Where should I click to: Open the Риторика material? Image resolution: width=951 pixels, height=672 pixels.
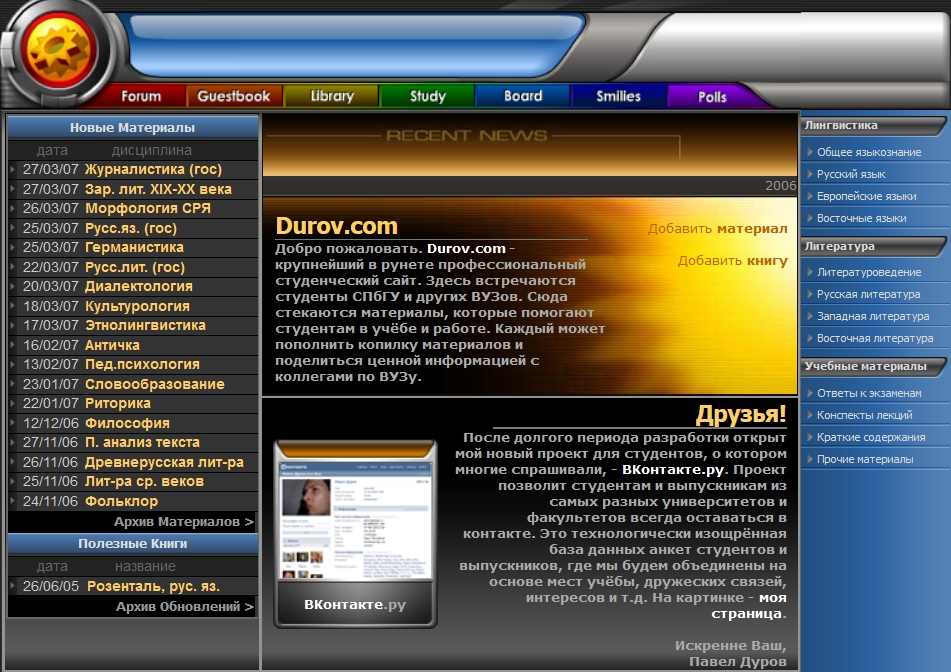coord(118,403)
